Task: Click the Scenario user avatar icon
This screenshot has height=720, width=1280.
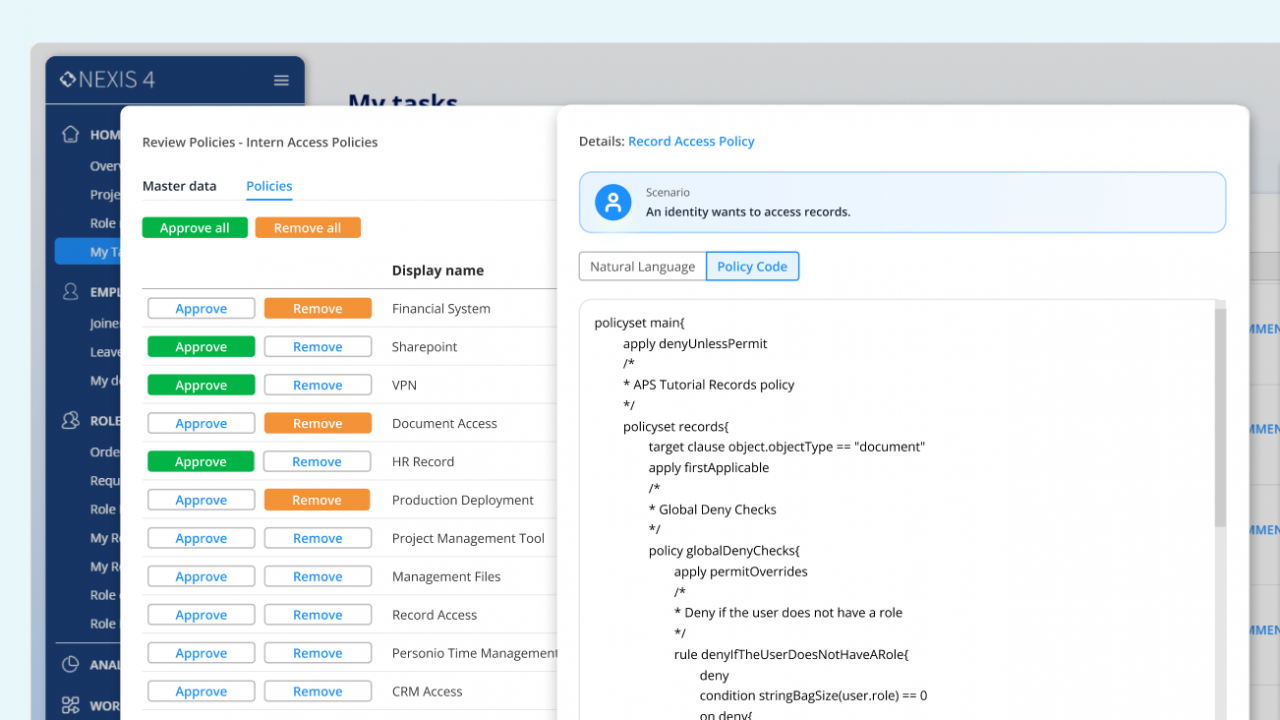Action: click(613, 202)
